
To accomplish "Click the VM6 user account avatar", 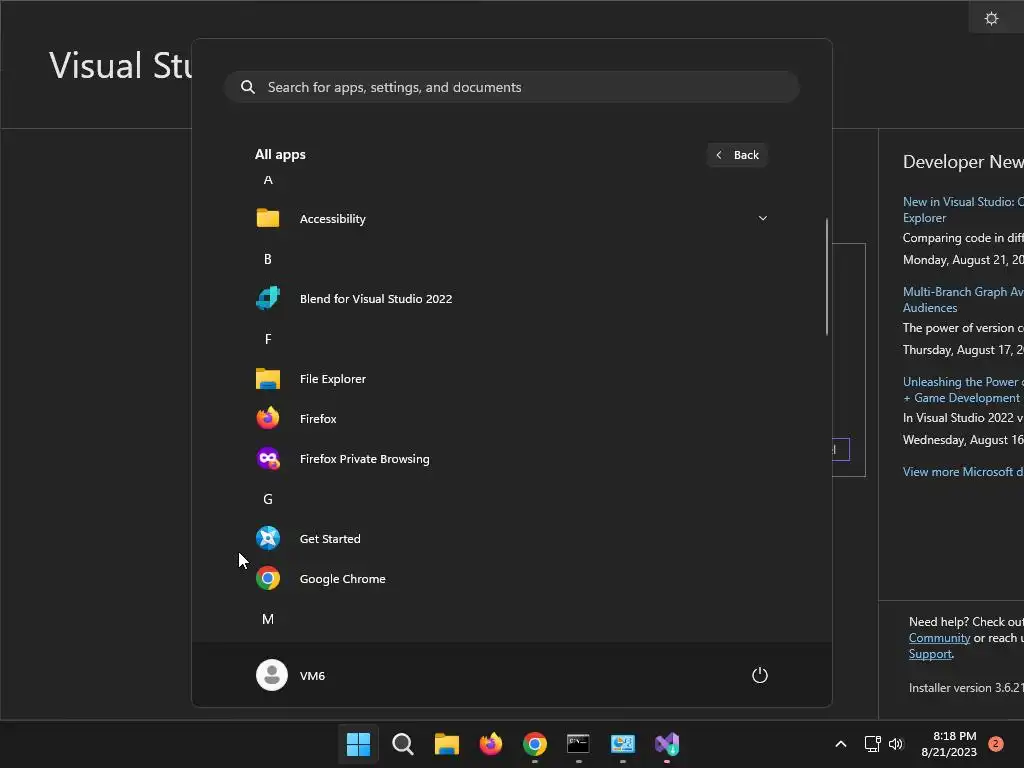I will click(x=272, y=675).
